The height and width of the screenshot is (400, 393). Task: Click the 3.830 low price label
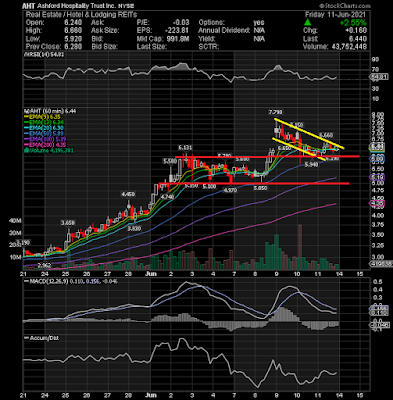coord(135,228)
